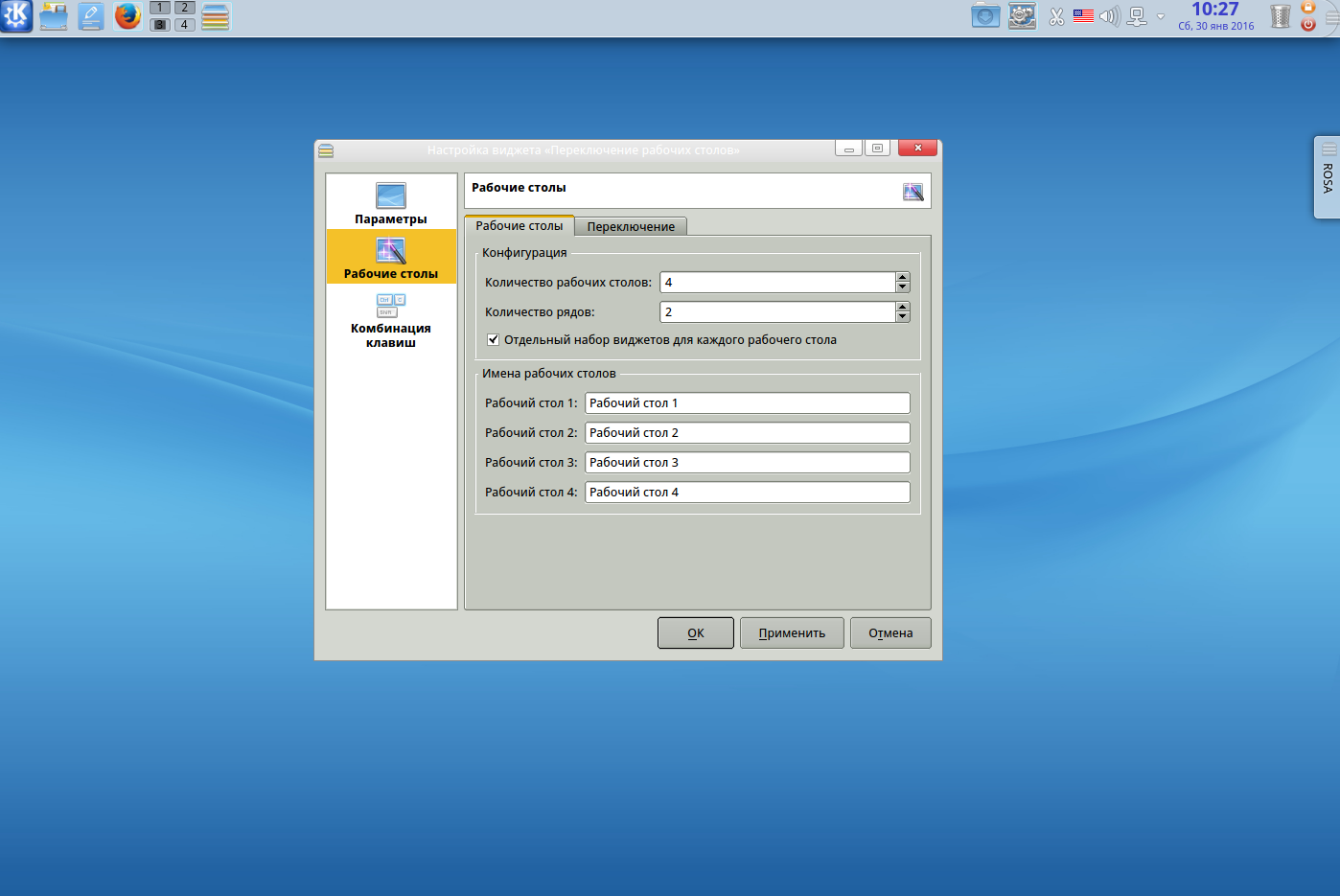1340x896 pixels.
Task: Select the Рабочие столы tab
Action: pos(520,226)
